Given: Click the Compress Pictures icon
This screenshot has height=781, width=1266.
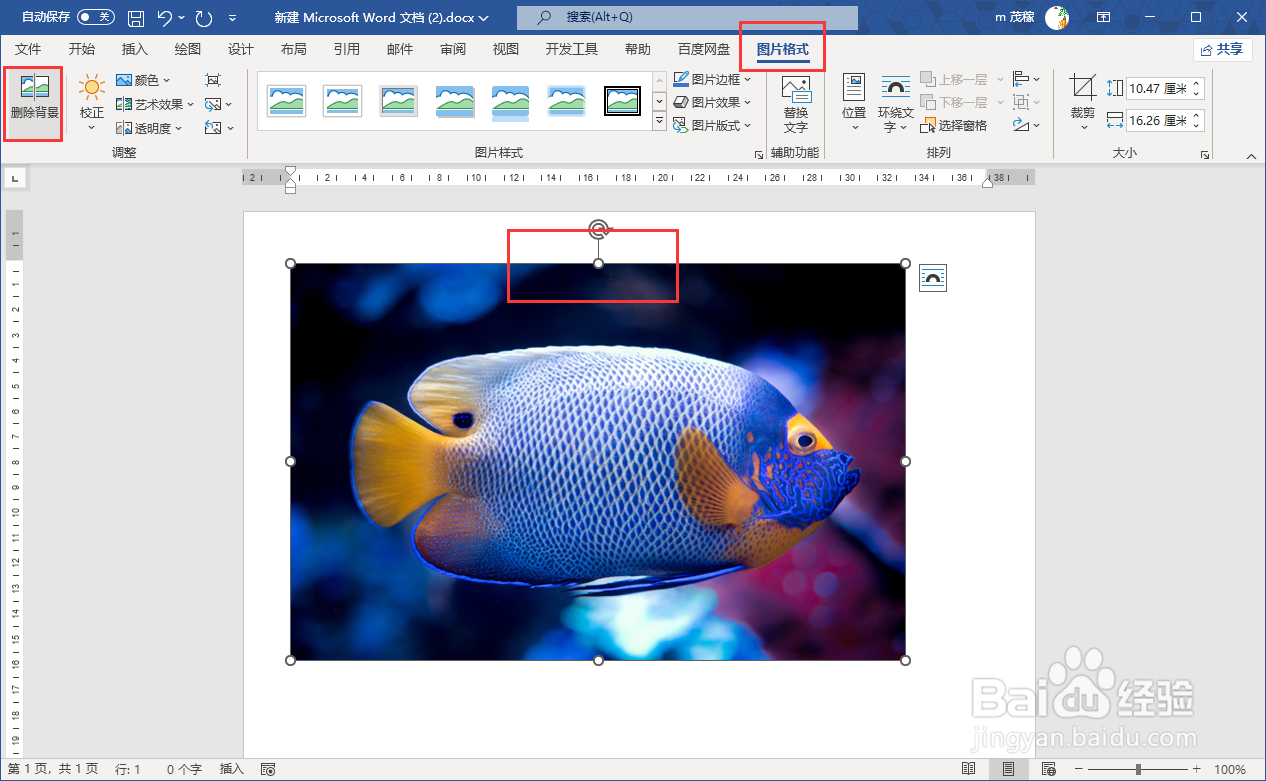Looking at the screenshot, I should pos(213,80).
